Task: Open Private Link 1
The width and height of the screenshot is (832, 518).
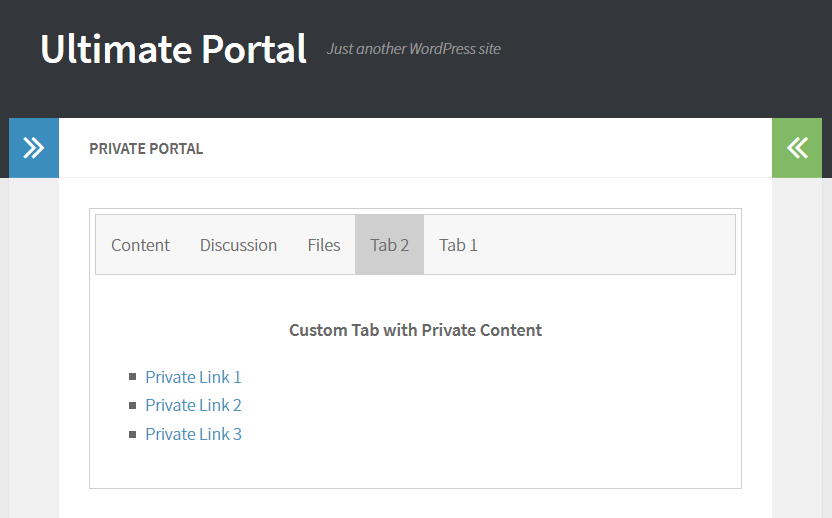Action: pyautogui.click(x=193, y=377)
